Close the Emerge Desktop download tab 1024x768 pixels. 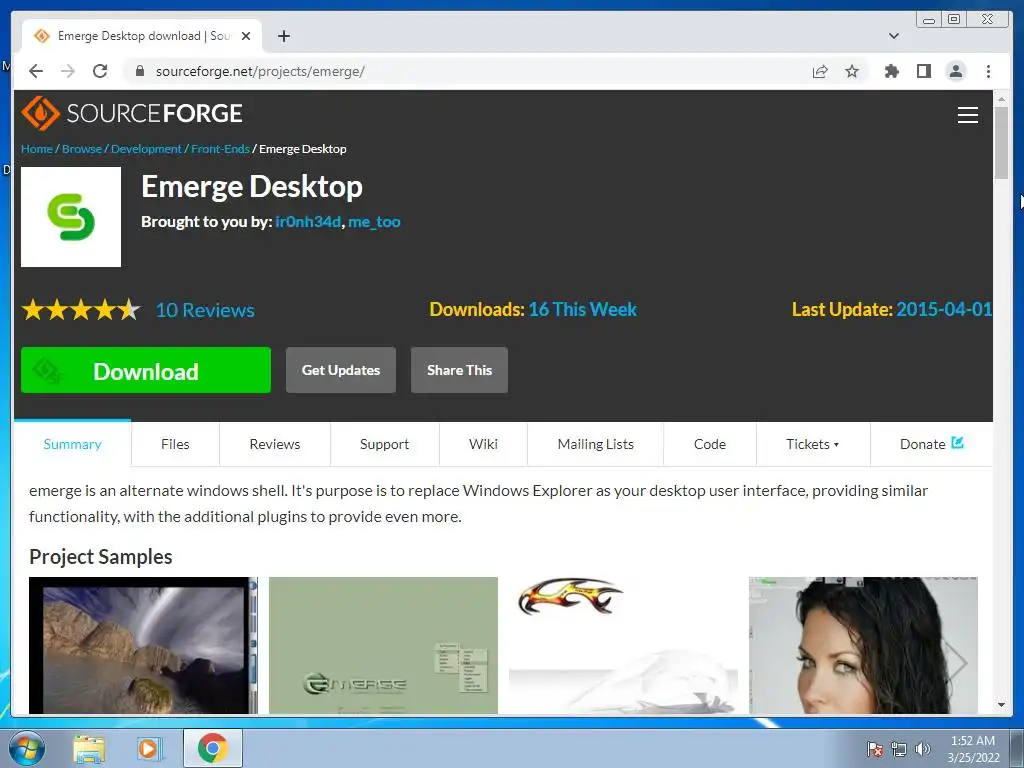[246, 36]
